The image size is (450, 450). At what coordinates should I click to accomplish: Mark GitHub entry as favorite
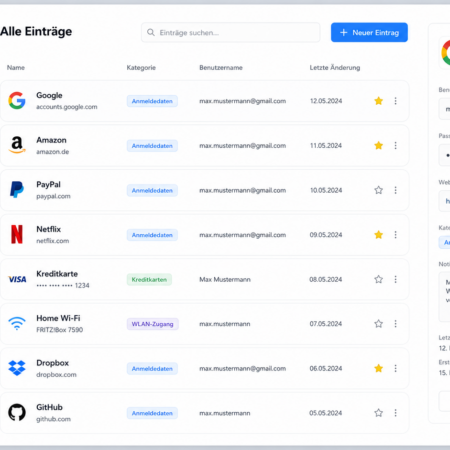click(378, 413)
